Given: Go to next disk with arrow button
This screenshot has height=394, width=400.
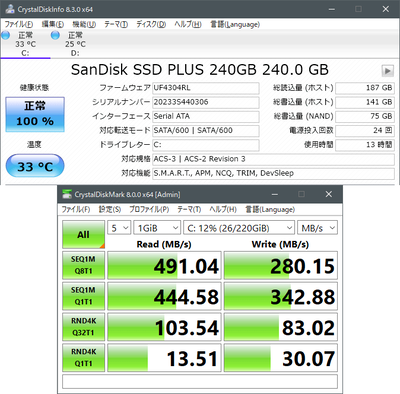Looking at the screenshot, I should click(387, 71).
